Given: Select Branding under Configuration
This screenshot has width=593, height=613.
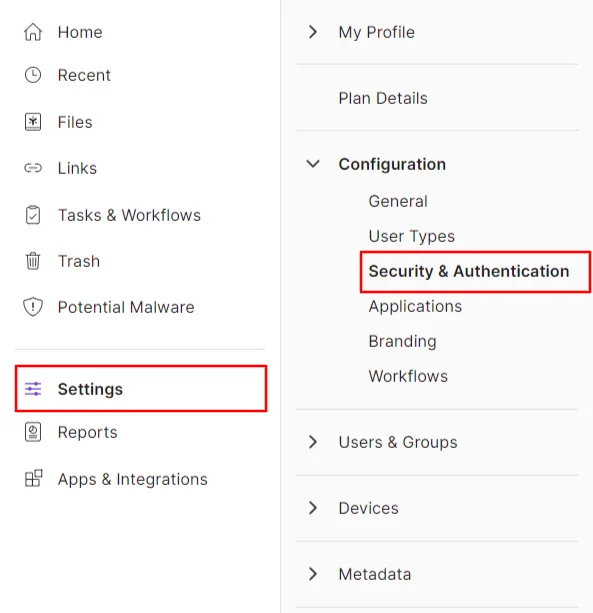Looking at the screenshot, I should pyautogui.click(x=403, y=341).
